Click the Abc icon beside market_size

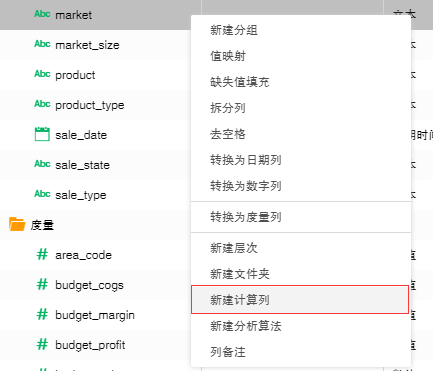click(42, 44)
